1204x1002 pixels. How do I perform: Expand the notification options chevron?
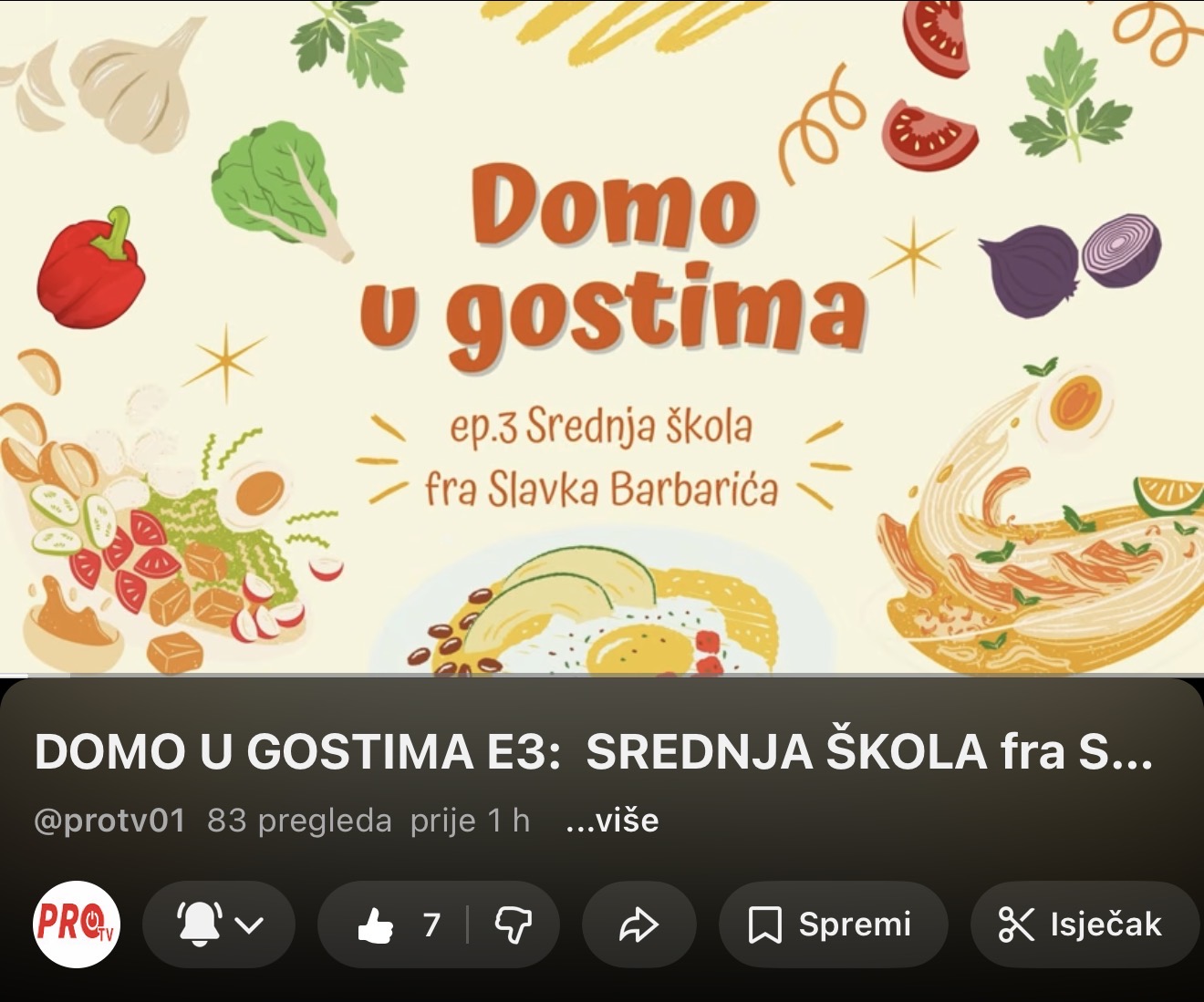click(249, 925)
